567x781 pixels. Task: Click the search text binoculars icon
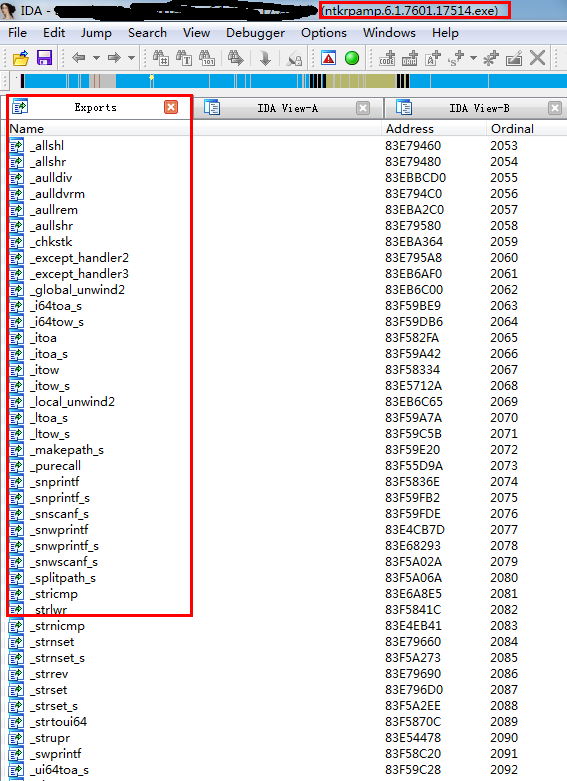pyautogui.click(x=184, y=58)
